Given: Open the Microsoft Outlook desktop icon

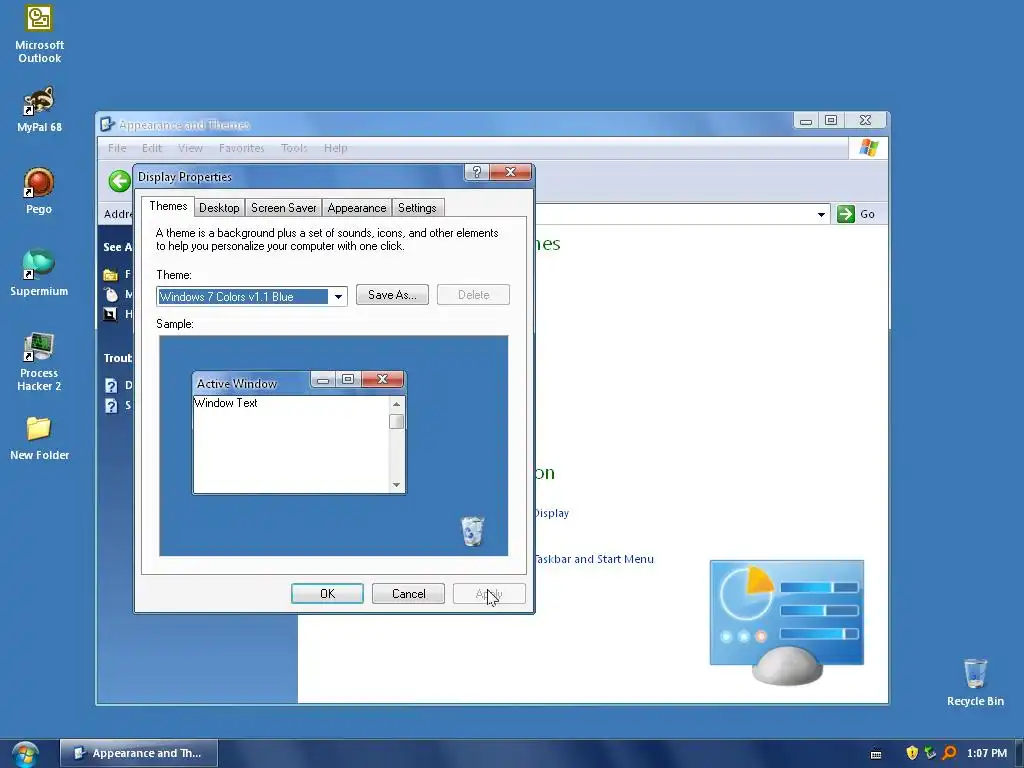Looking at the screenshot, I should click(39, 34).
